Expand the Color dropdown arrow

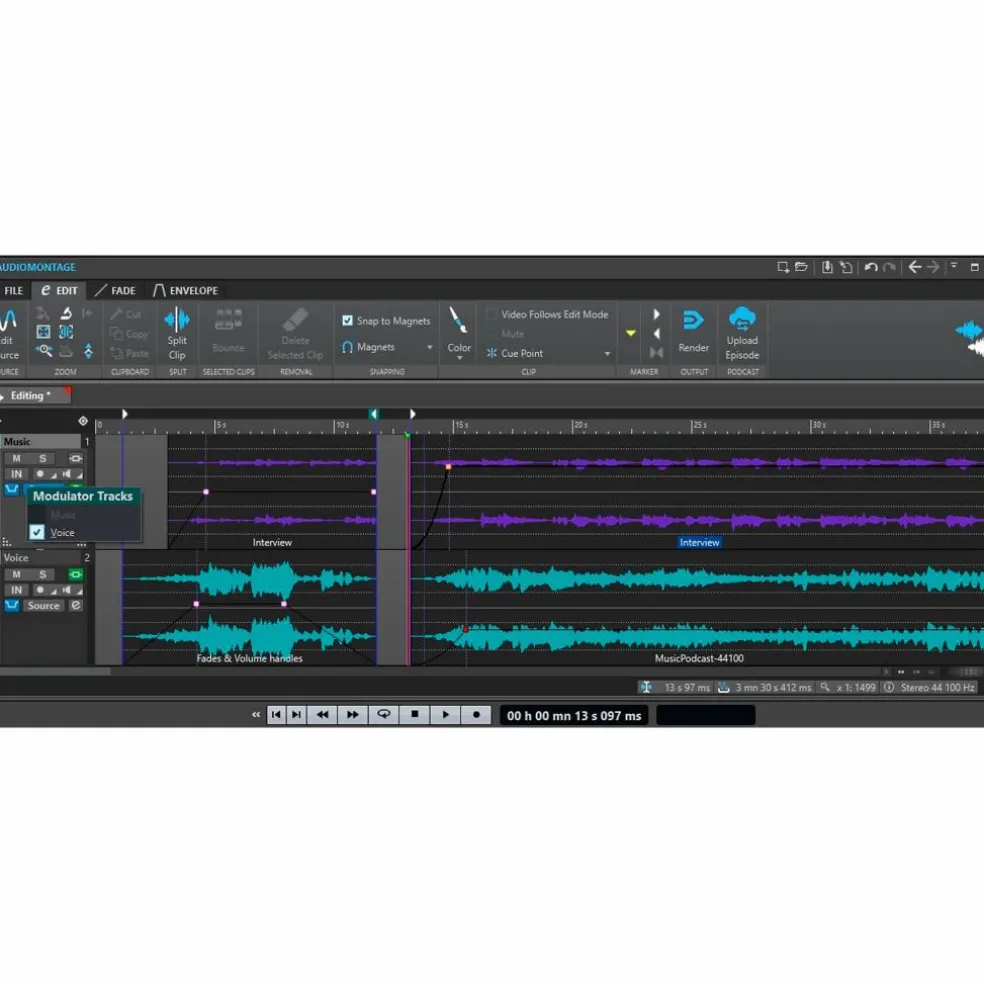pyautogui.click(x=459, y=358)
